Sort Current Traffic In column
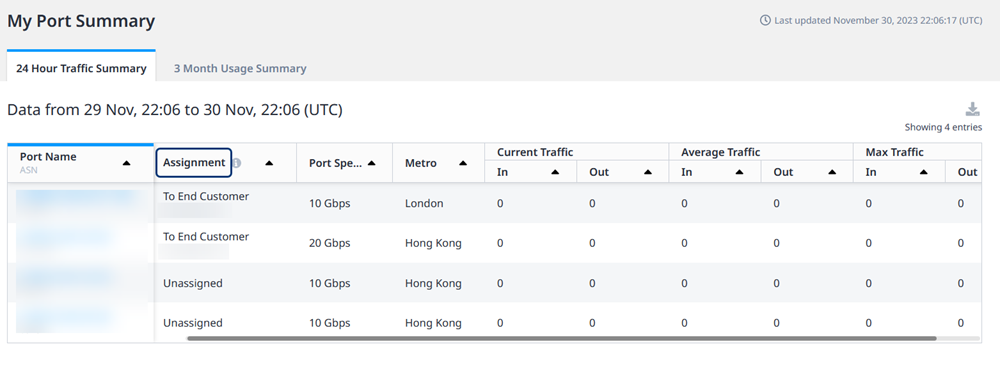The width and height of the screenshot is (1000, 365). pyautogui.click(x=555, y=172)
